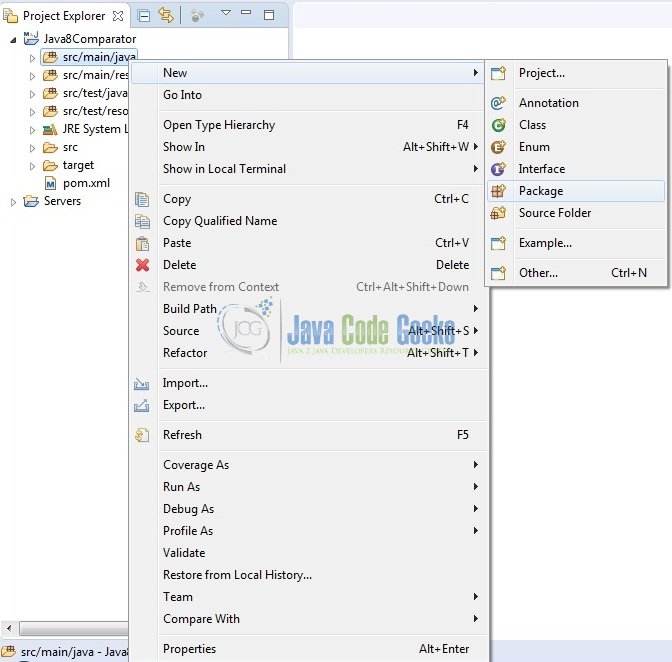Open the Compare With submenu
This screenshot has height=662, width=672.
pos(308,619)
